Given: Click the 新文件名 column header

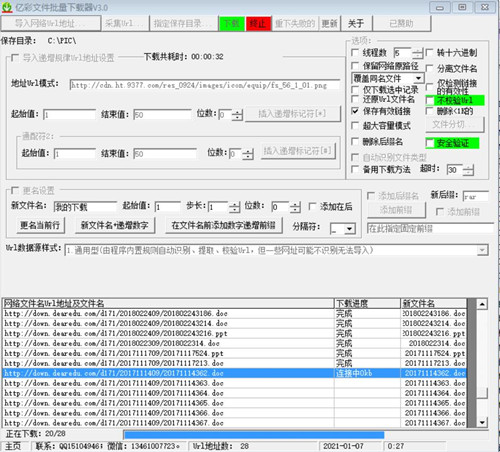Looking at the screenshot, I should click(434, 303).
